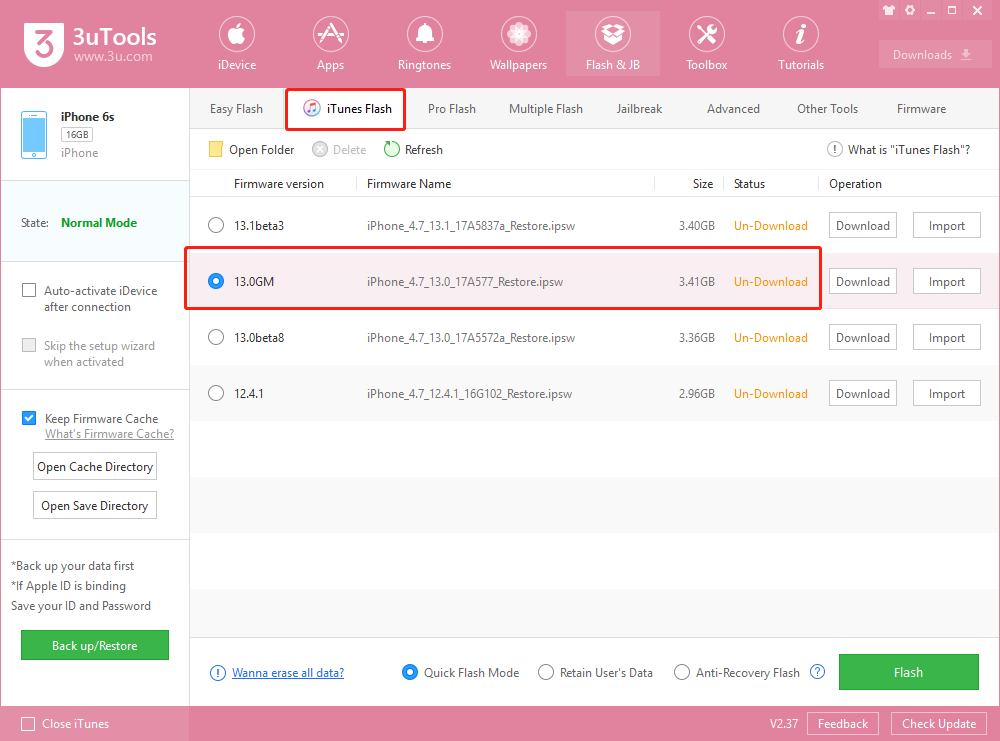Open the Jailbreak tab

[x=639, y=109]
